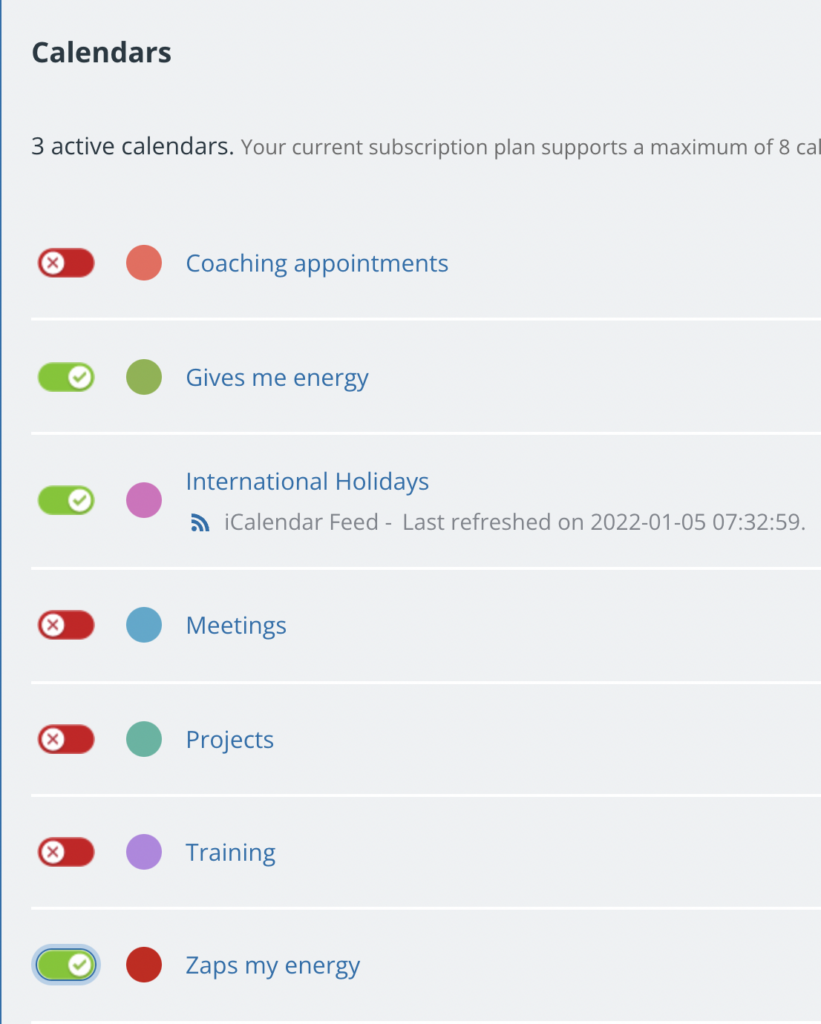Click the blue color circle for Meetings
The width and height of the screenshot is (821, 1024).
click(143, 624)
